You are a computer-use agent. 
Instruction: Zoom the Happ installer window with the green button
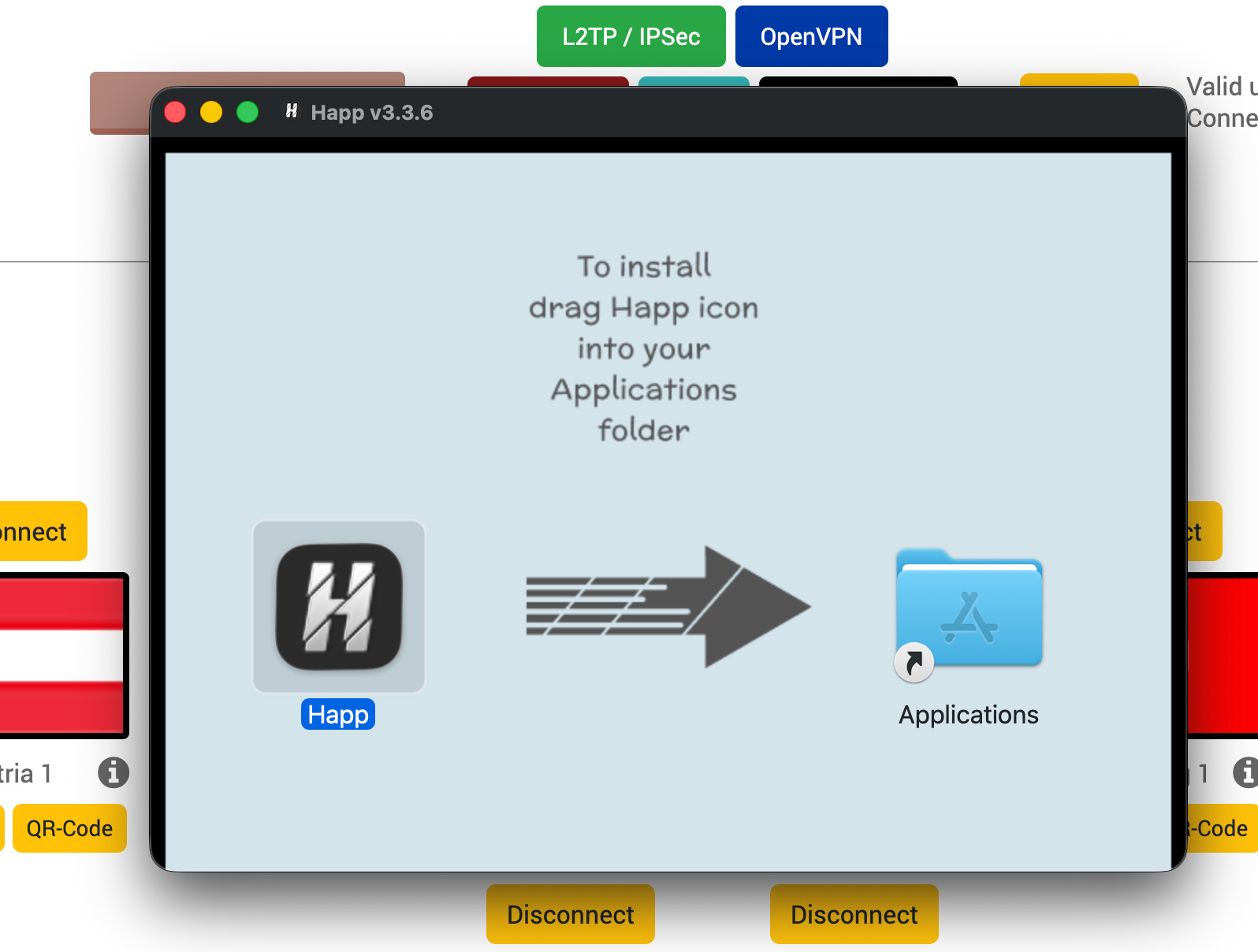point(248,113)
